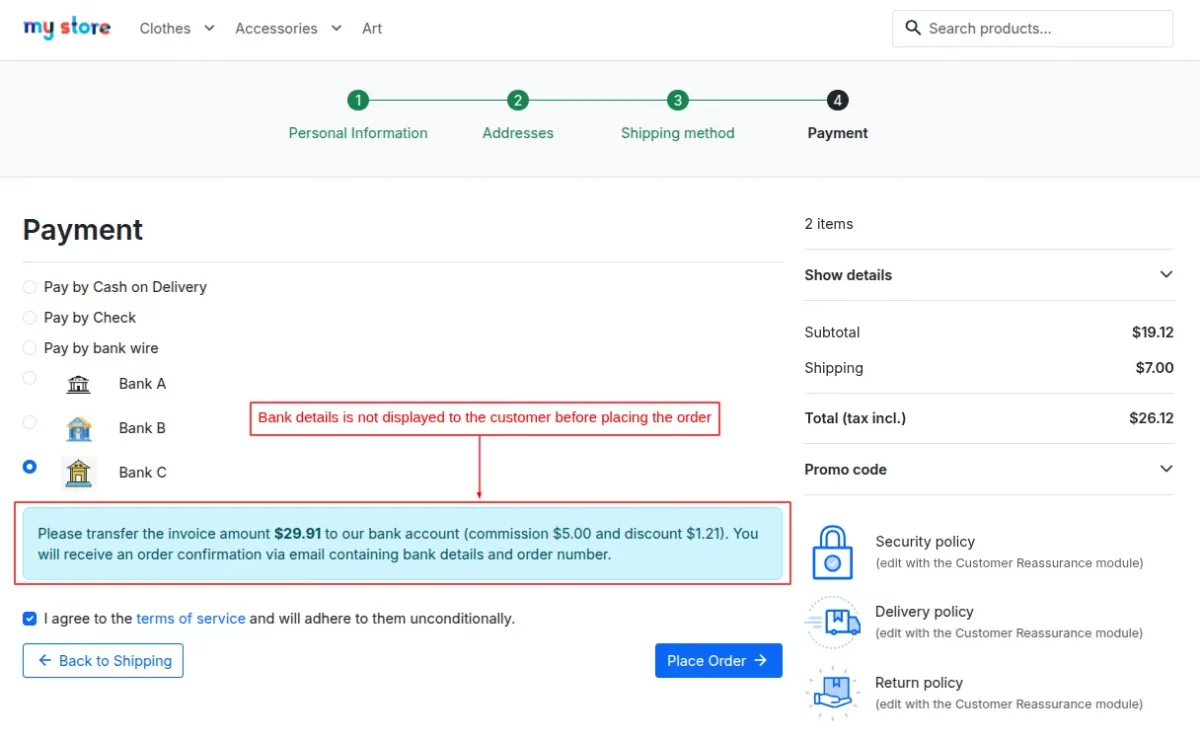
Task: Click the '2 items' text
Action: (x=829, y=224)
